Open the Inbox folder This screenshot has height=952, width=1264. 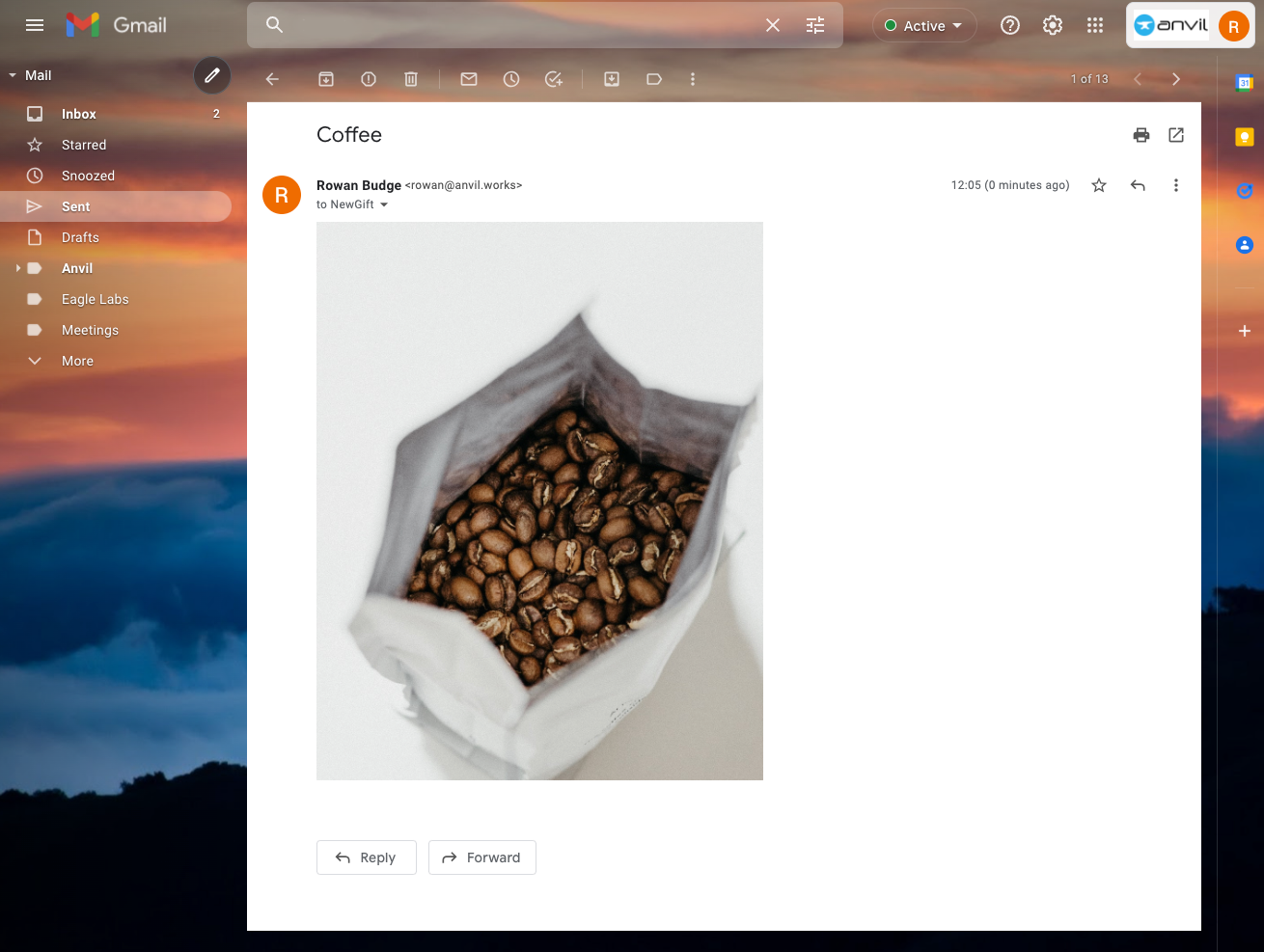point(79,114)
